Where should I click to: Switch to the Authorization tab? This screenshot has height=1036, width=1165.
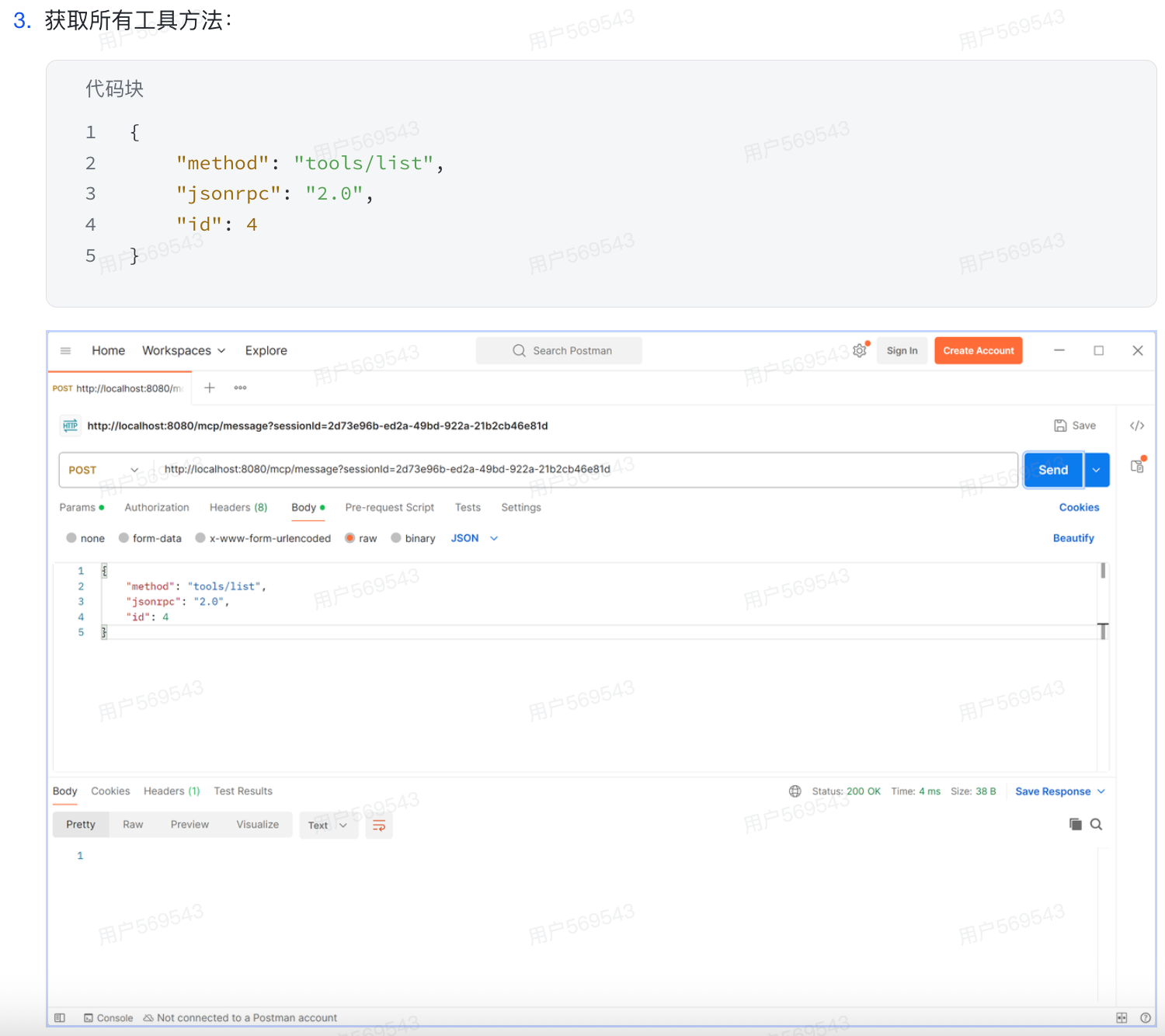(x=157, y=508)
